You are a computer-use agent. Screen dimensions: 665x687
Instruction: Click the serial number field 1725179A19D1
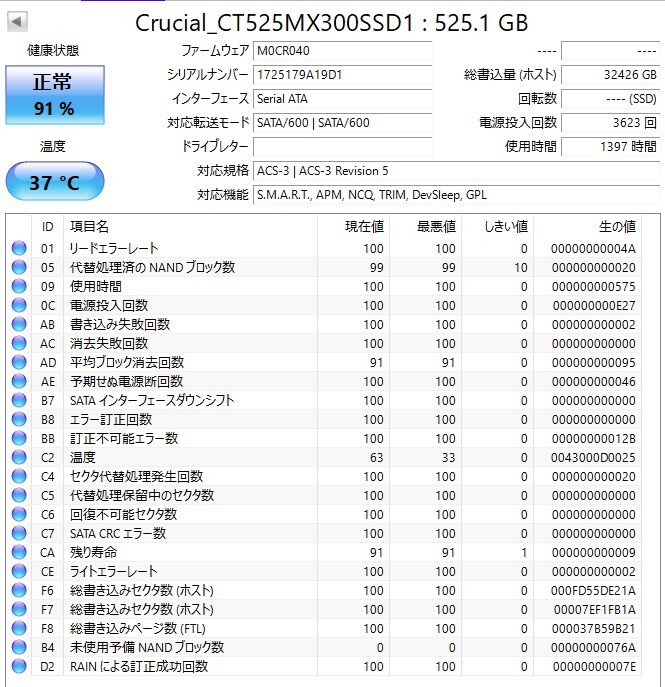pyautogui.click(x=343, y=75)
